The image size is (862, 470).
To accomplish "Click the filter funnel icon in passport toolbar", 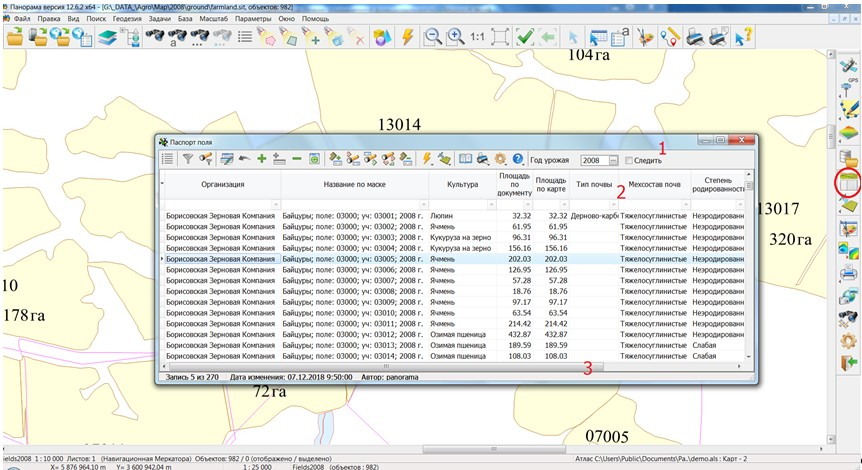I will (x=187, y=159).
